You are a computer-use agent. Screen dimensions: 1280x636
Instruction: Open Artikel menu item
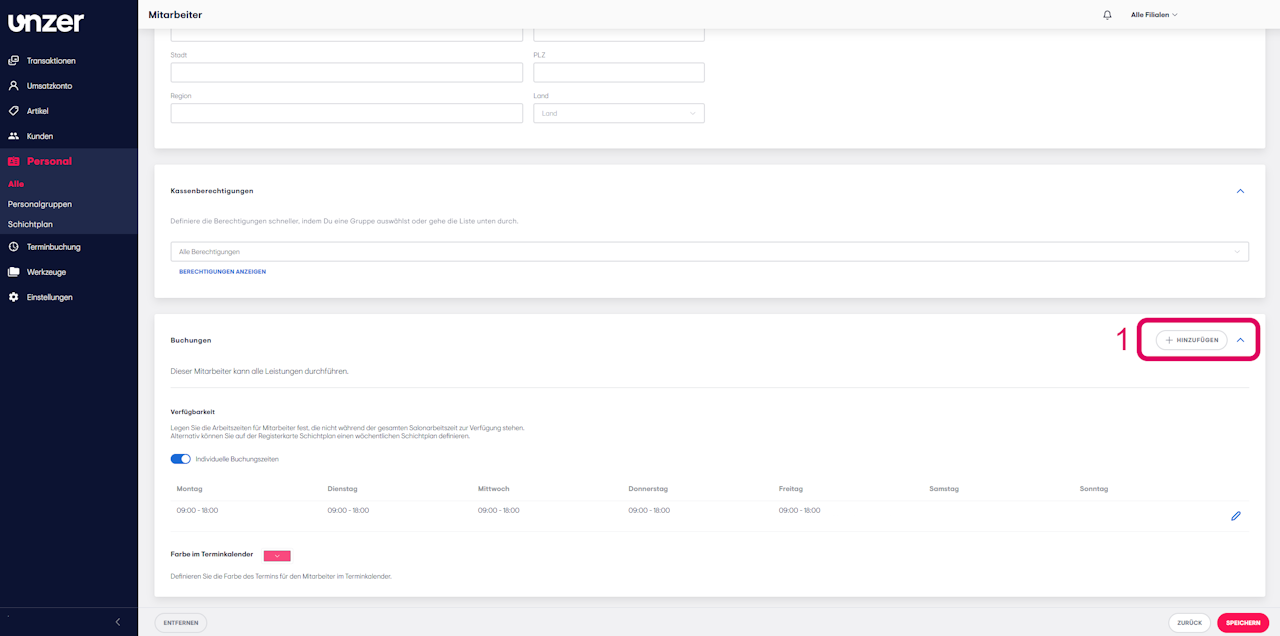38,111
